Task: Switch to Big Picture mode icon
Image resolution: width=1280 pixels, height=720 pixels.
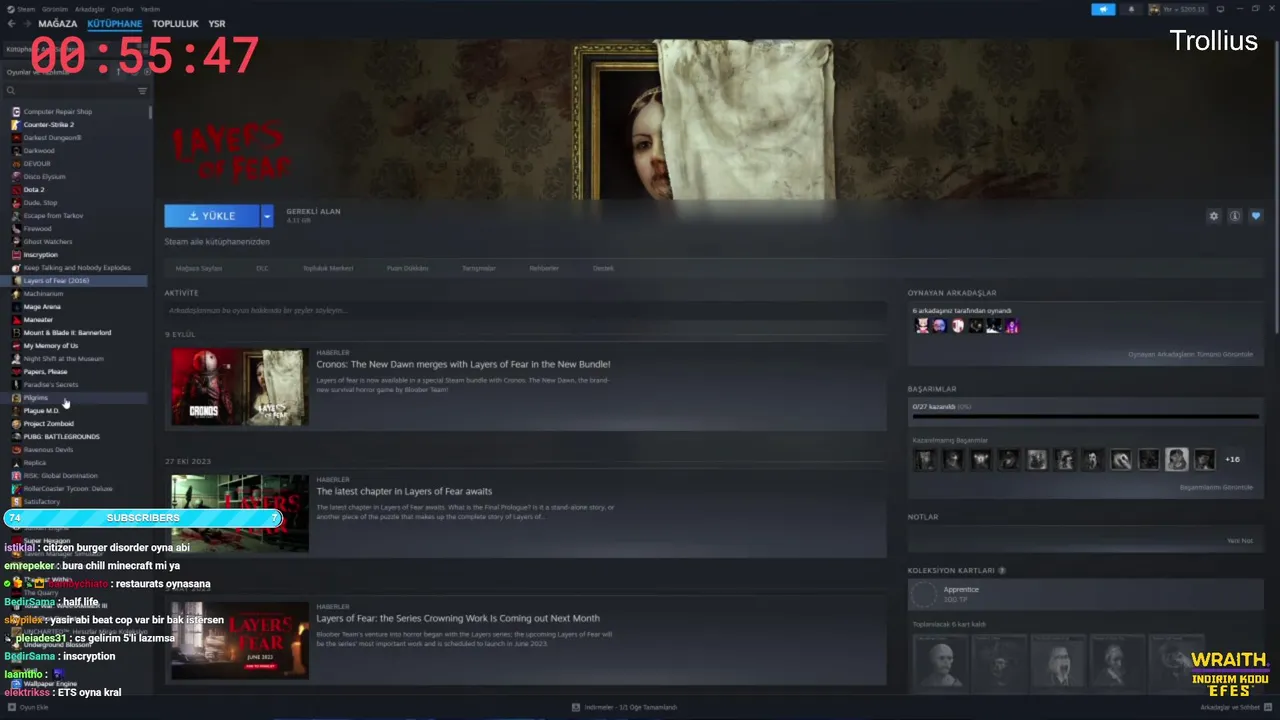Action: [1220, 9]
